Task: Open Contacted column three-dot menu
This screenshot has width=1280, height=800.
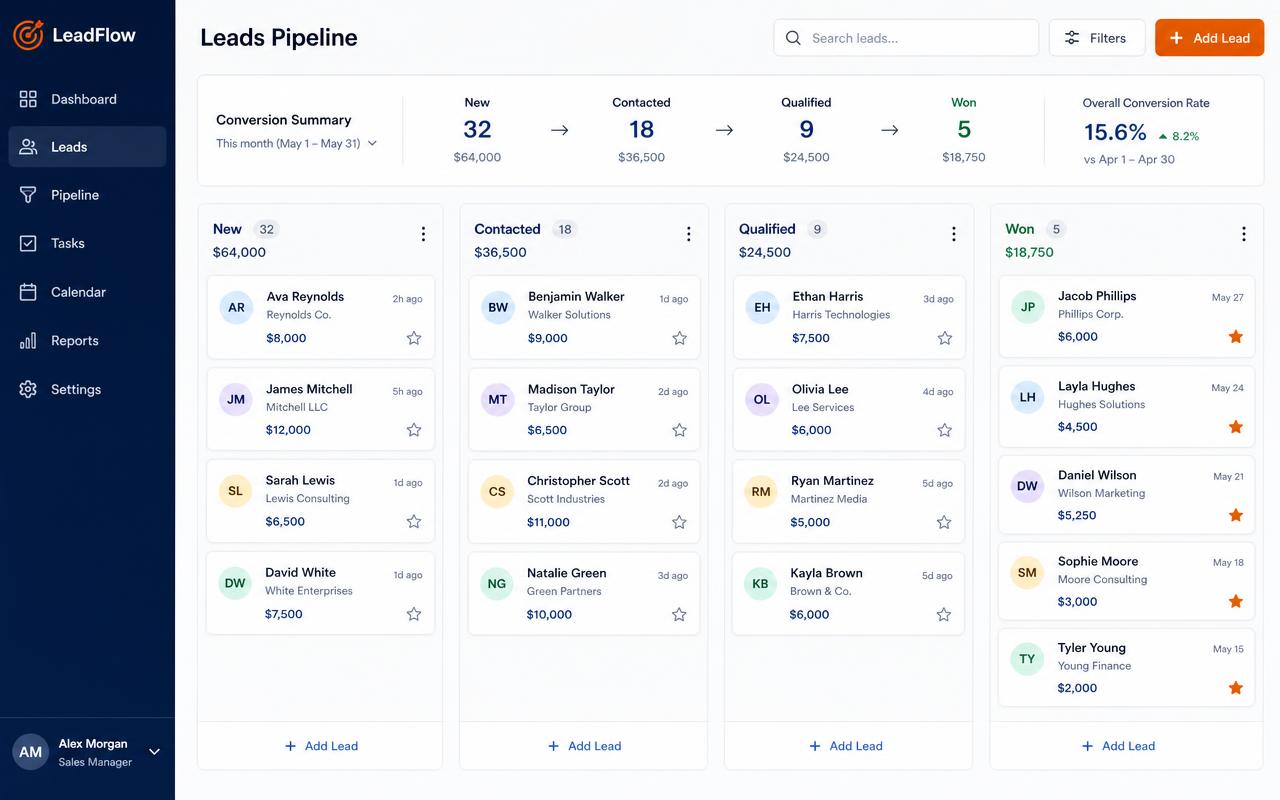Action: point(688,234)
